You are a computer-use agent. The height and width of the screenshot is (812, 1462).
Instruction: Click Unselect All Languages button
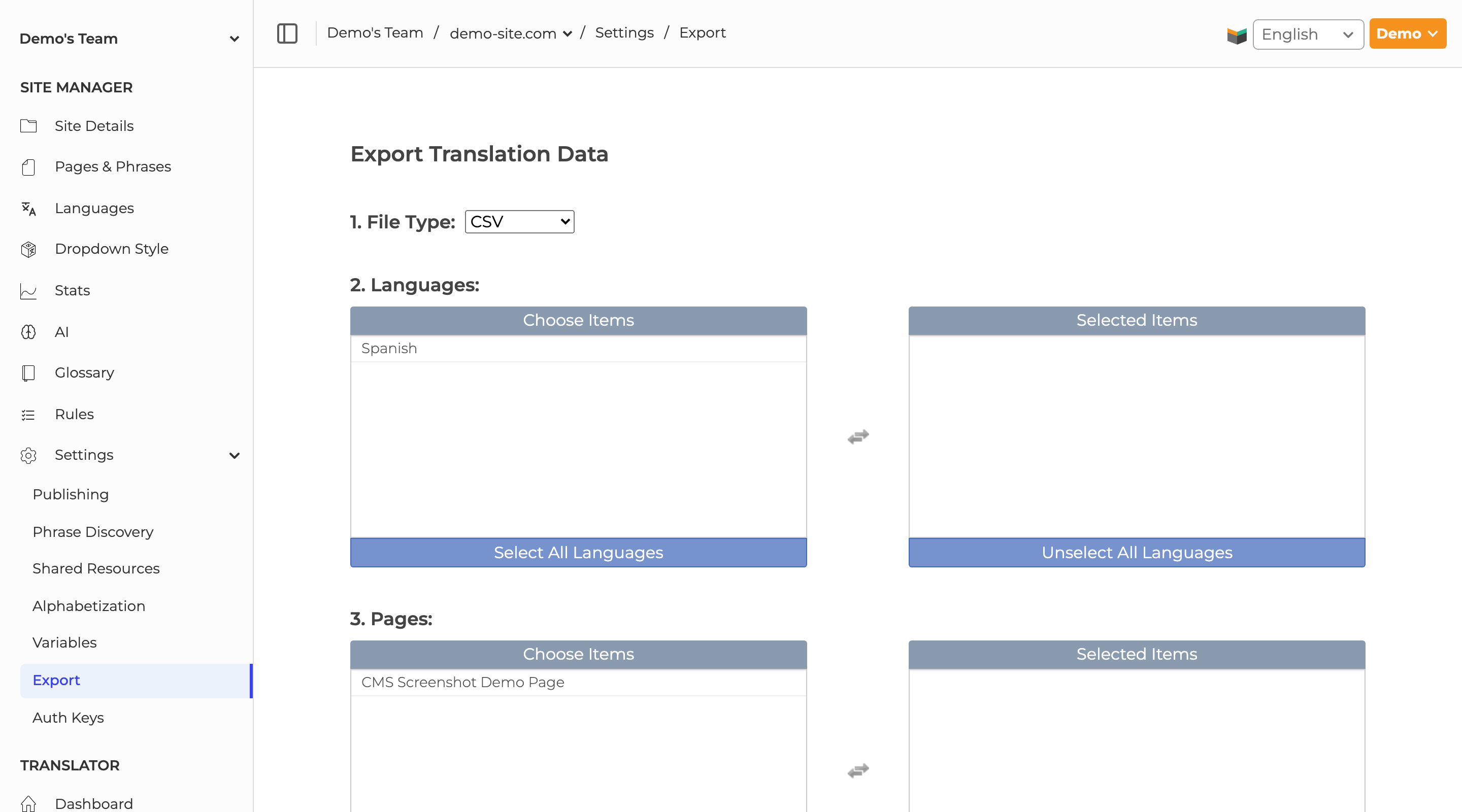(1137, 553)
